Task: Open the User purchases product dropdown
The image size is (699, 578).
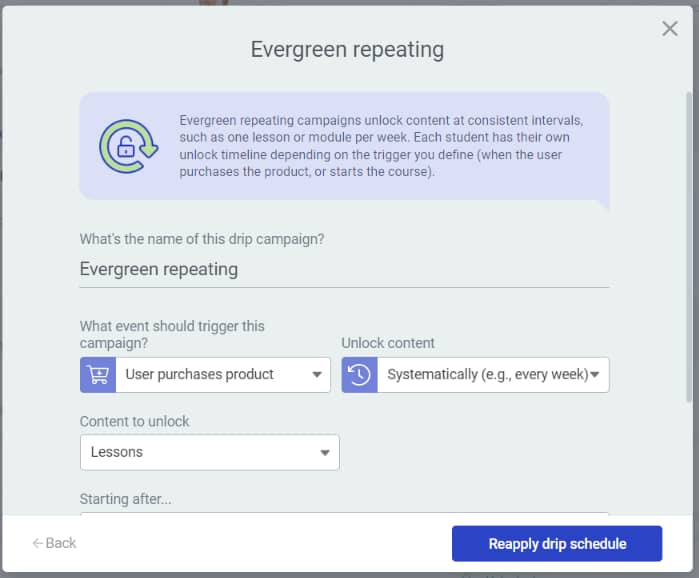Action: (222, 375)
